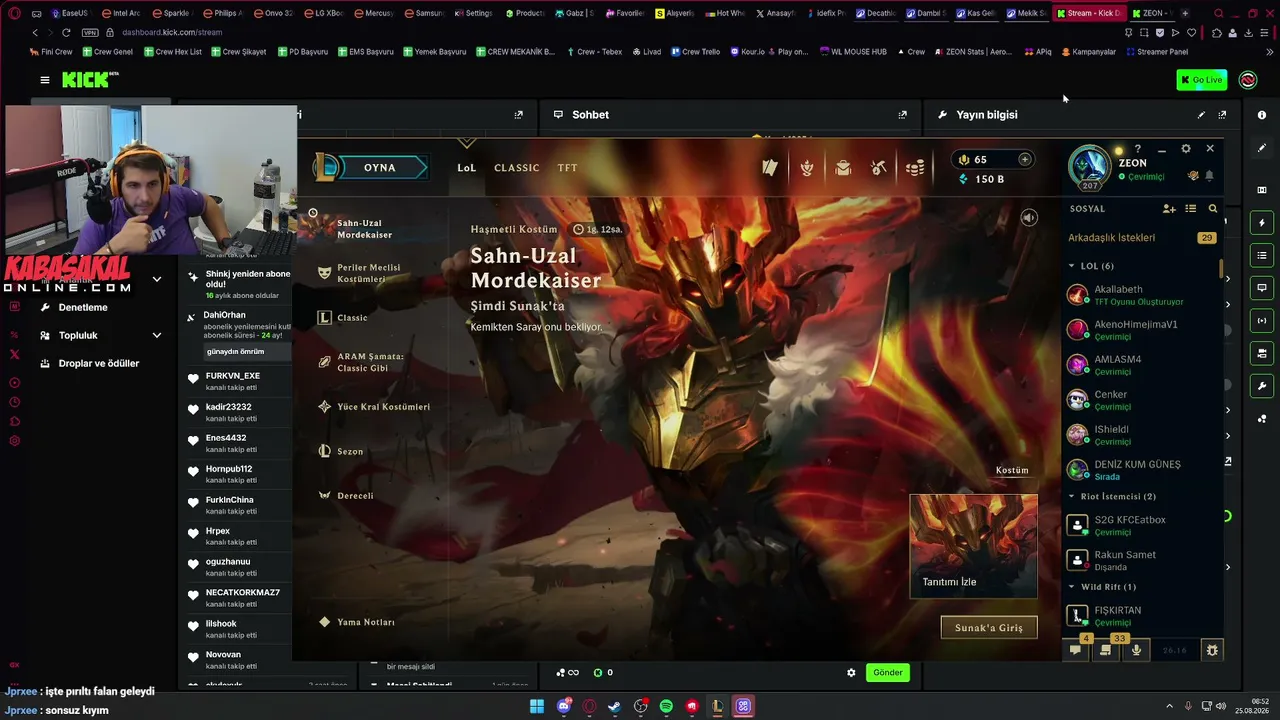Image resolution: width=1280 pixels, height=720 pixels.
Task: Open Spotify from the Windows taskbar
Action: click(x=666, y=707)
